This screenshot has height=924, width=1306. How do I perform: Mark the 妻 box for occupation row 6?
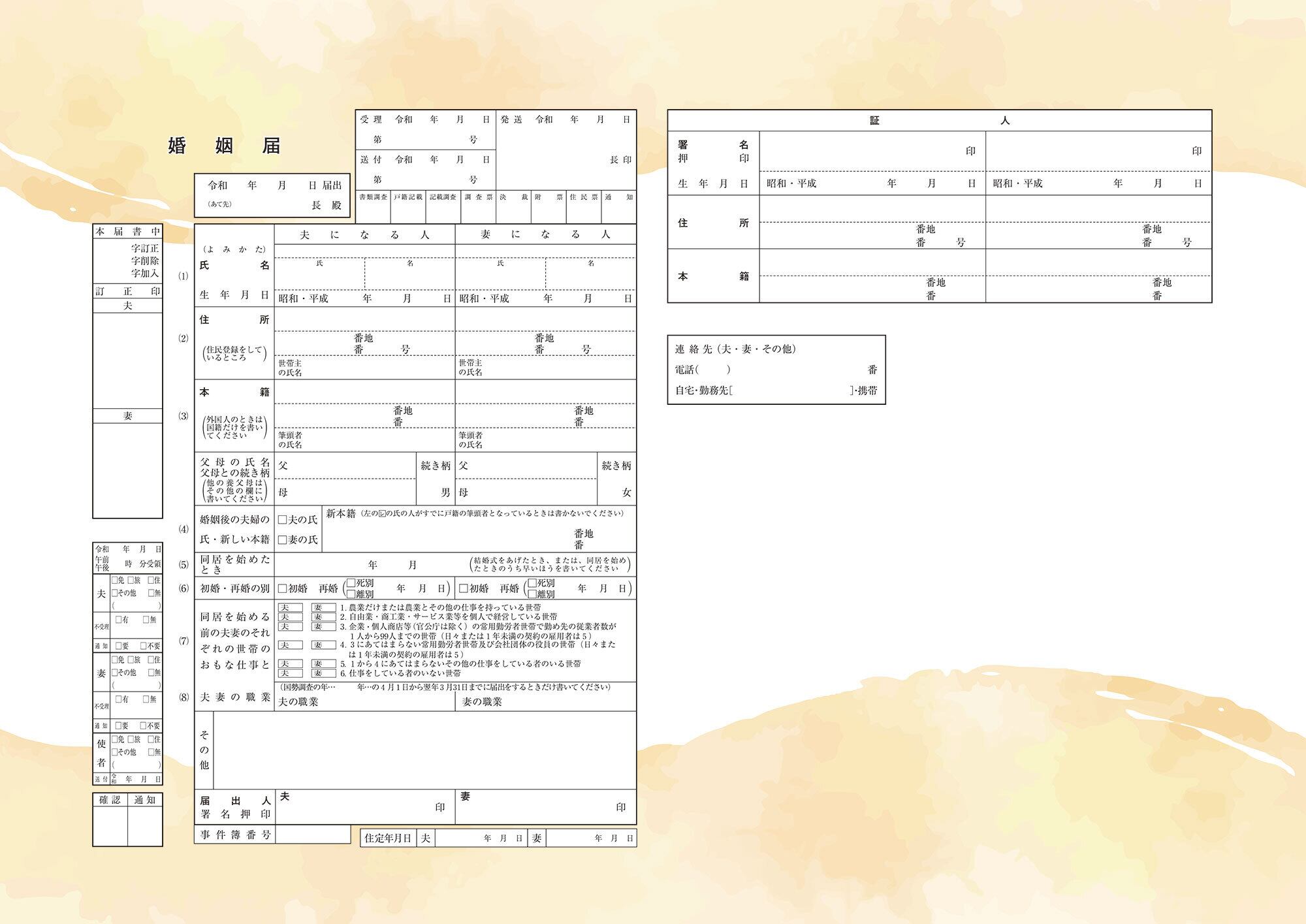coord(323,673)
